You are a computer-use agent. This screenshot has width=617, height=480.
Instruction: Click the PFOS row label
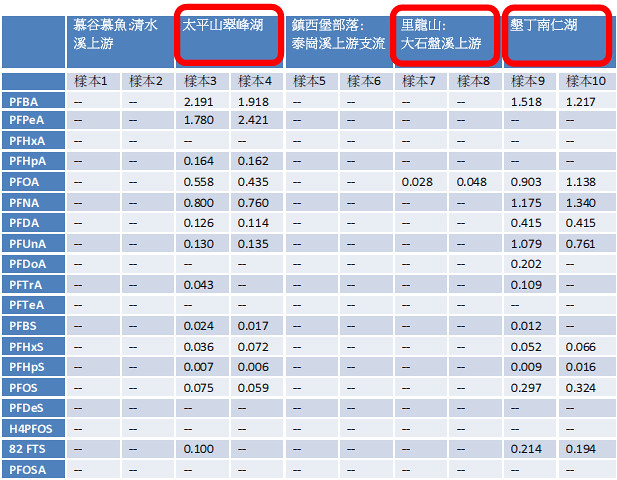point(33,388)
